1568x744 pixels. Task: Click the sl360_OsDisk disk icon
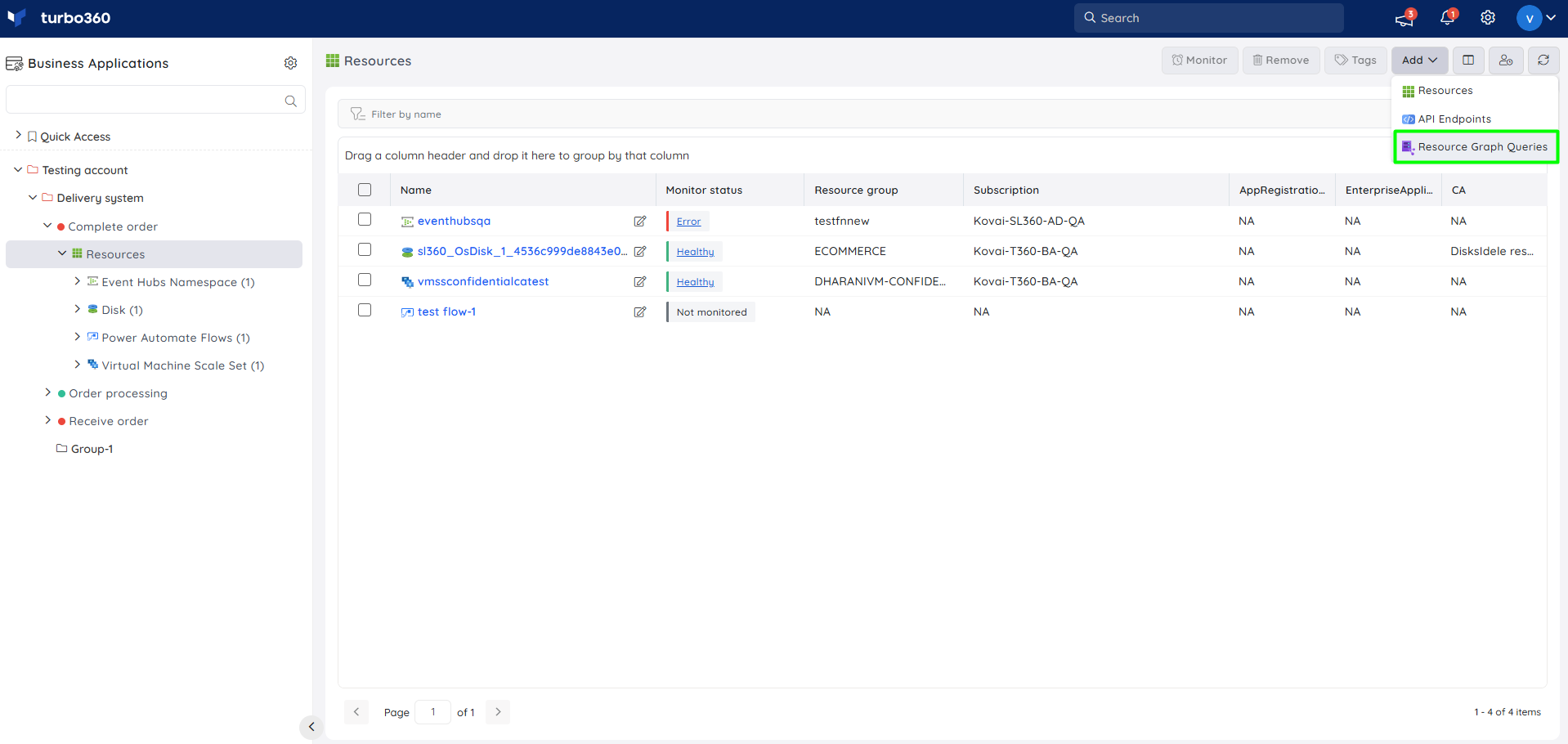[407, 252]
